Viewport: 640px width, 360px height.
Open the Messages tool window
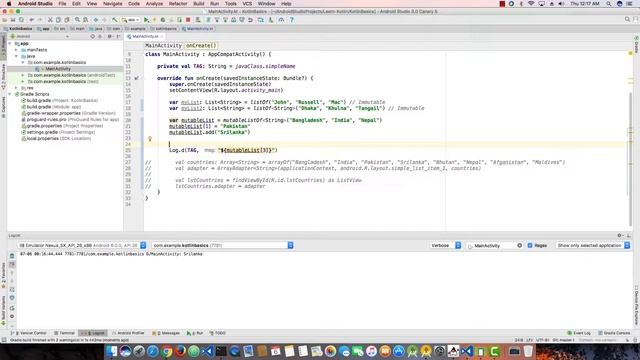[166, 333]
